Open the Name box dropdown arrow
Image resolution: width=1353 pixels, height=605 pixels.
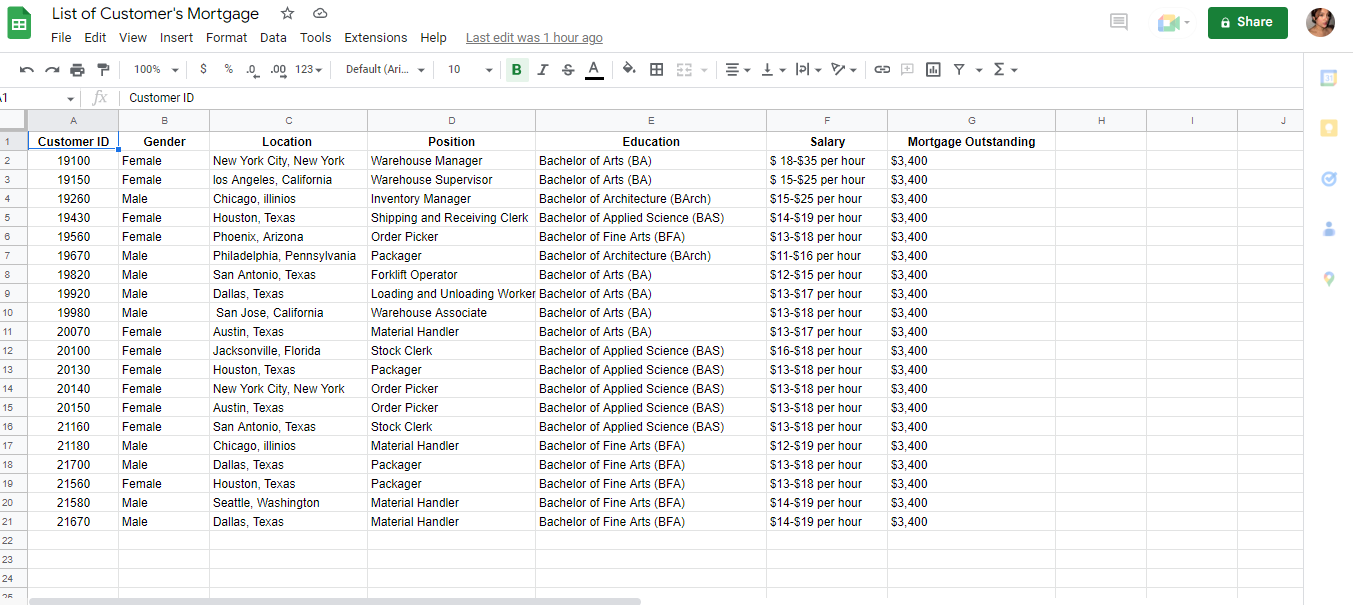click(70, 99)
